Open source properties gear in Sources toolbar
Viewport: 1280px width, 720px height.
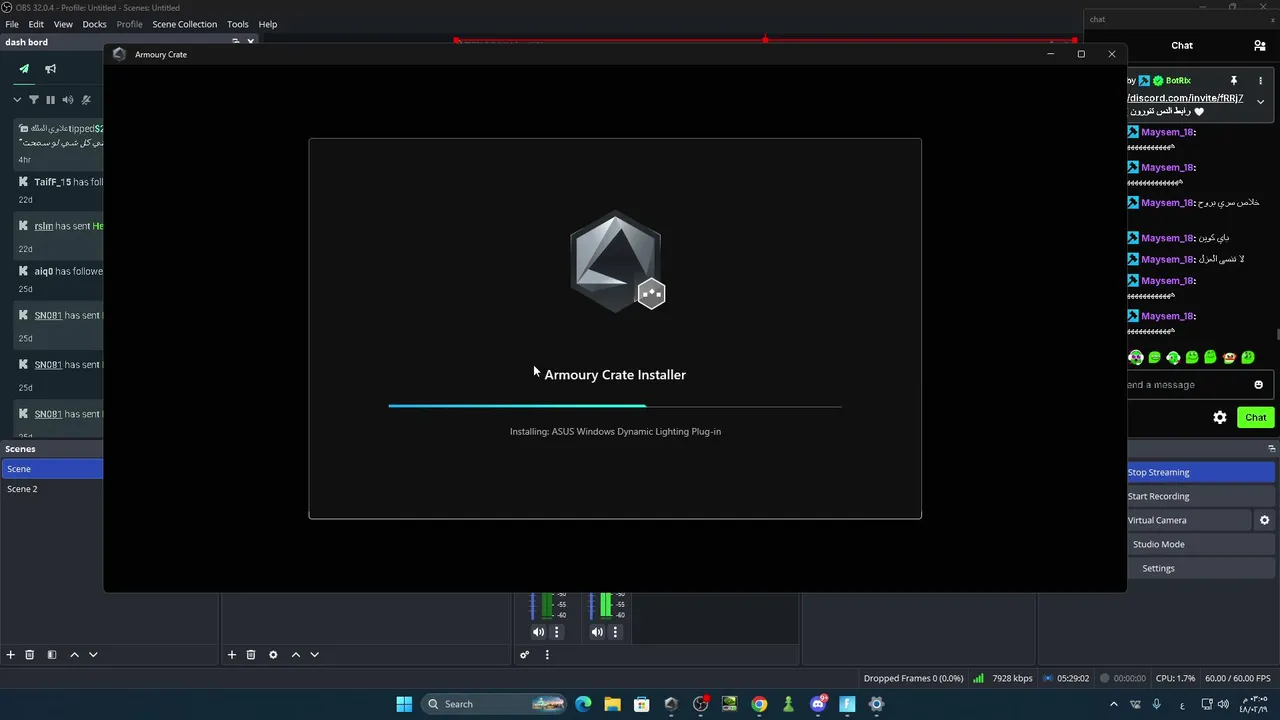[x=273, y=655]
